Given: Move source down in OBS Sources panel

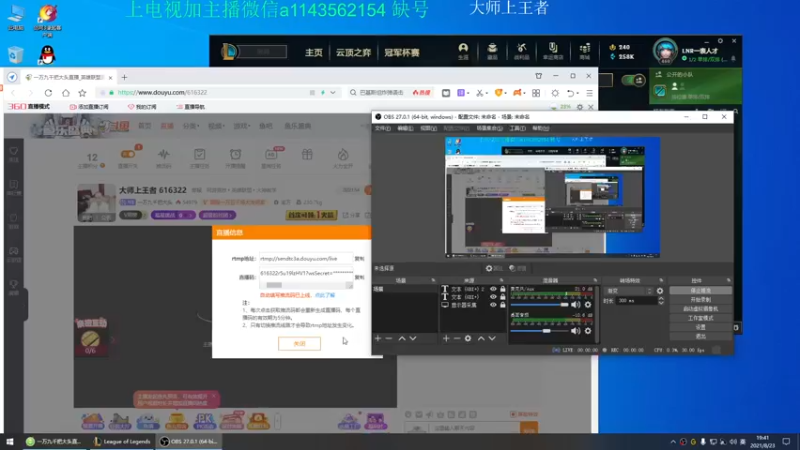Looking at the screenshot, I should pos(492,338).
